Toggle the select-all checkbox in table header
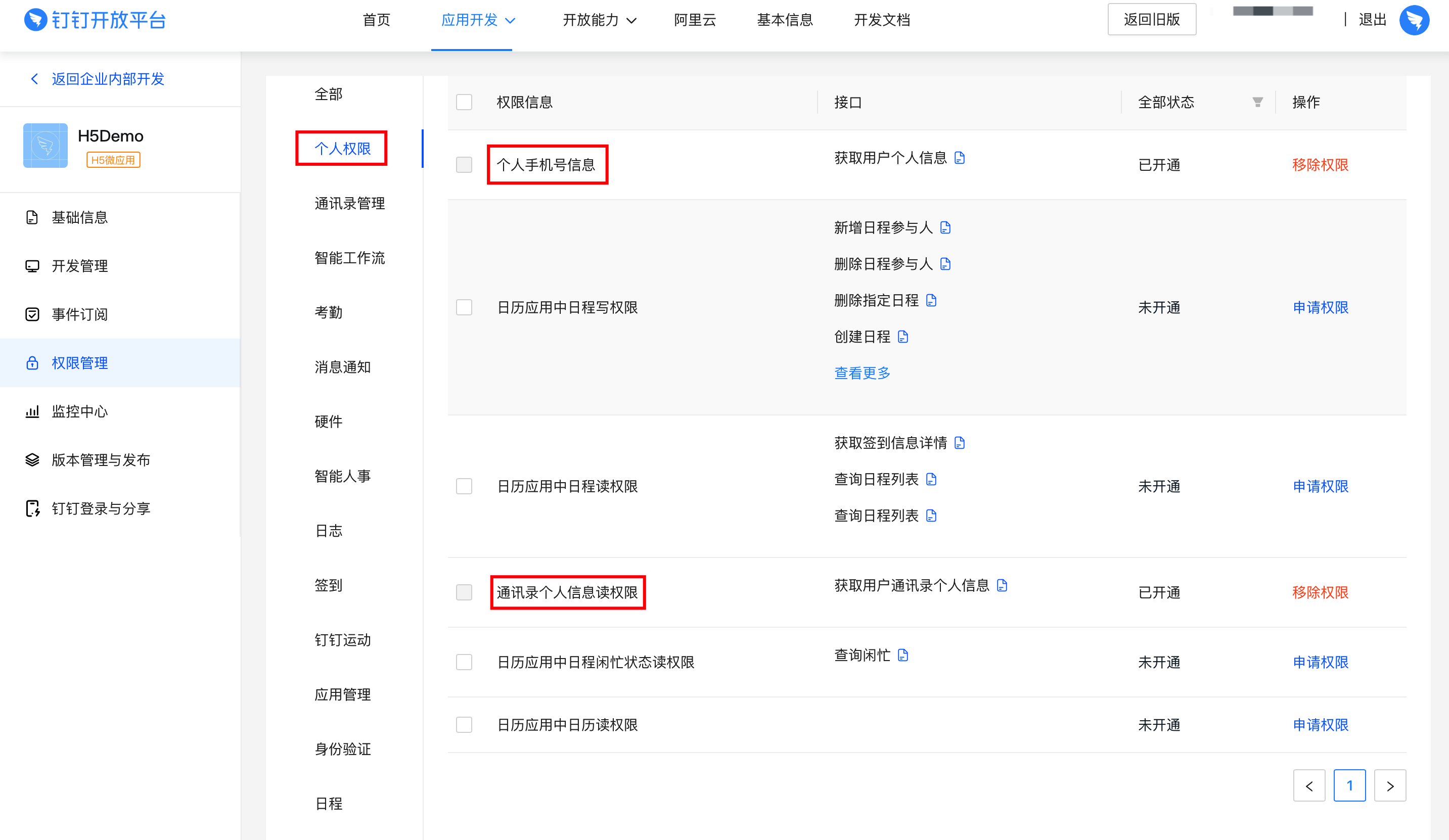The image size is (1449, 840). [x=464, y=102]
